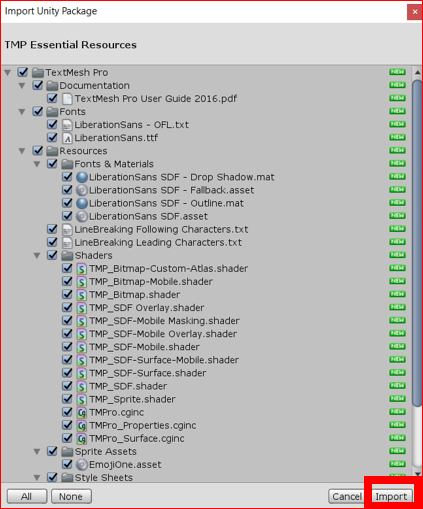This screenshot has width=423, height=509.
Task: Click the Fonts & Materials folder icon
Action: coord(67,164)
